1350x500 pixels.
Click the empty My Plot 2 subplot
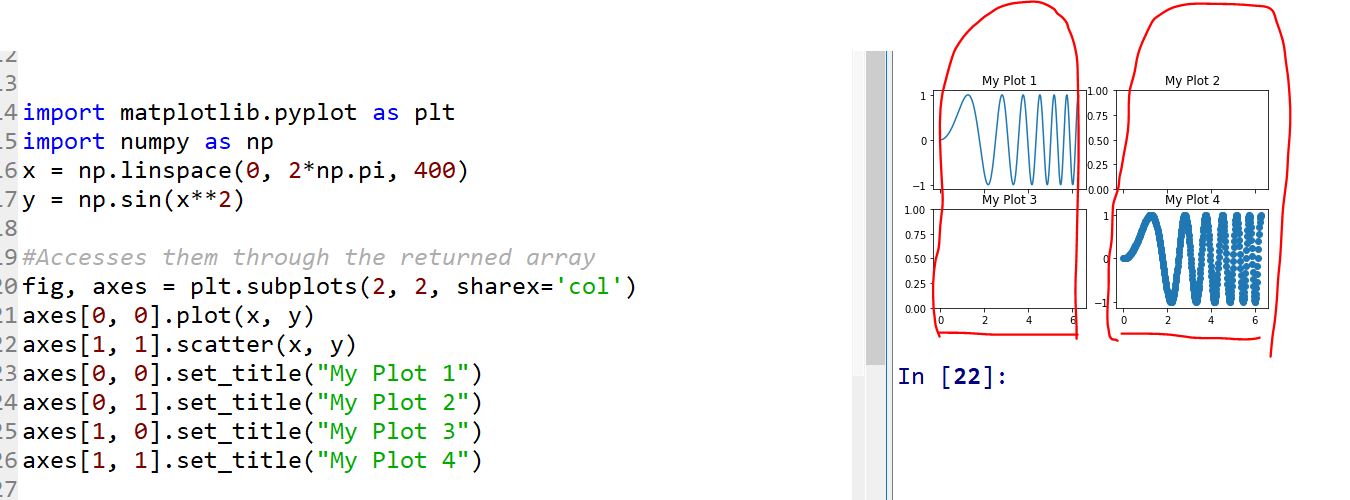click(1192, 139)
